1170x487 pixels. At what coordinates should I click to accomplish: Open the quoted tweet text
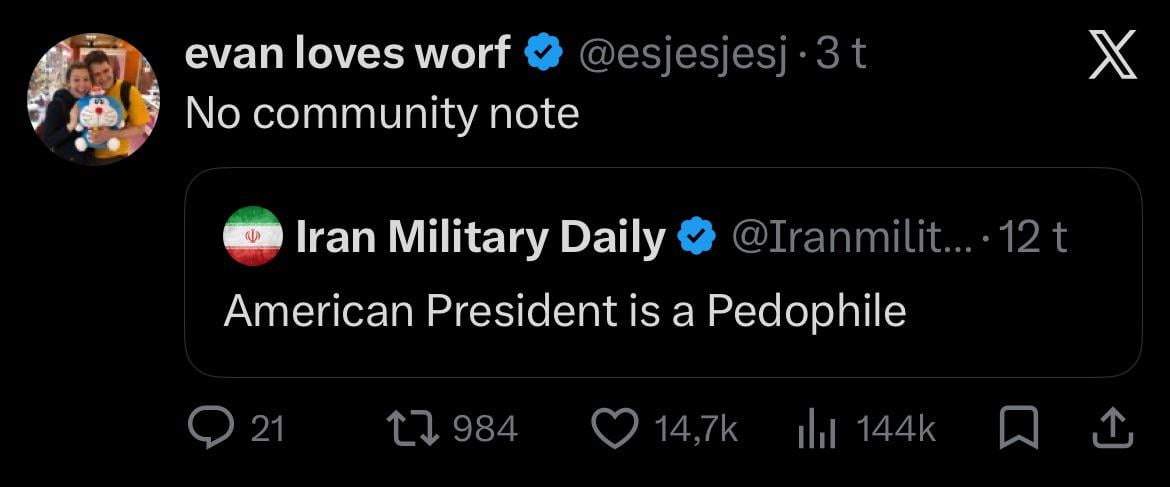click(564, 311)
